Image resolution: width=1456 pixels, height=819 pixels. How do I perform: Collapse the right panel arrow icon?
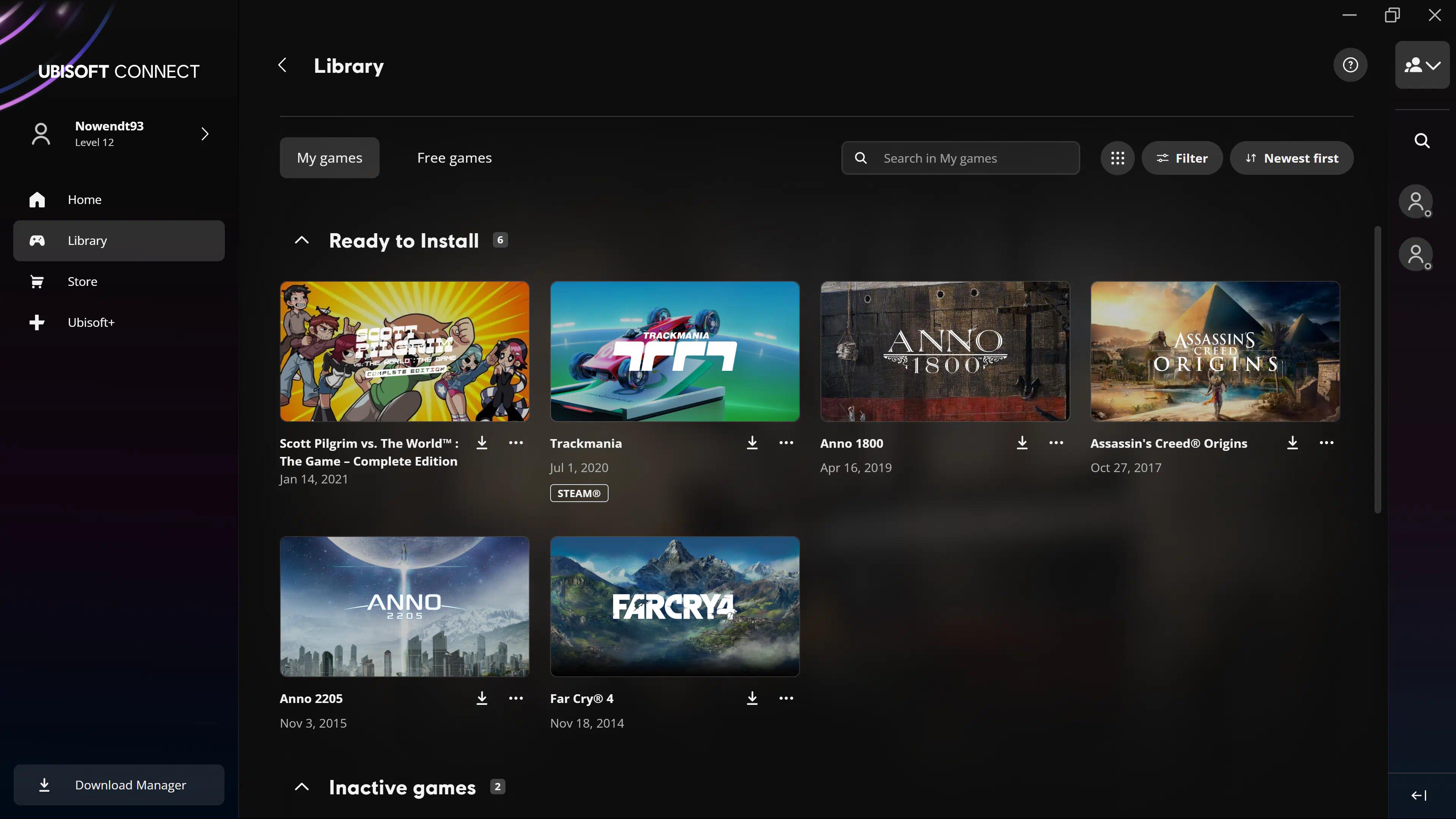[1419, 795]
